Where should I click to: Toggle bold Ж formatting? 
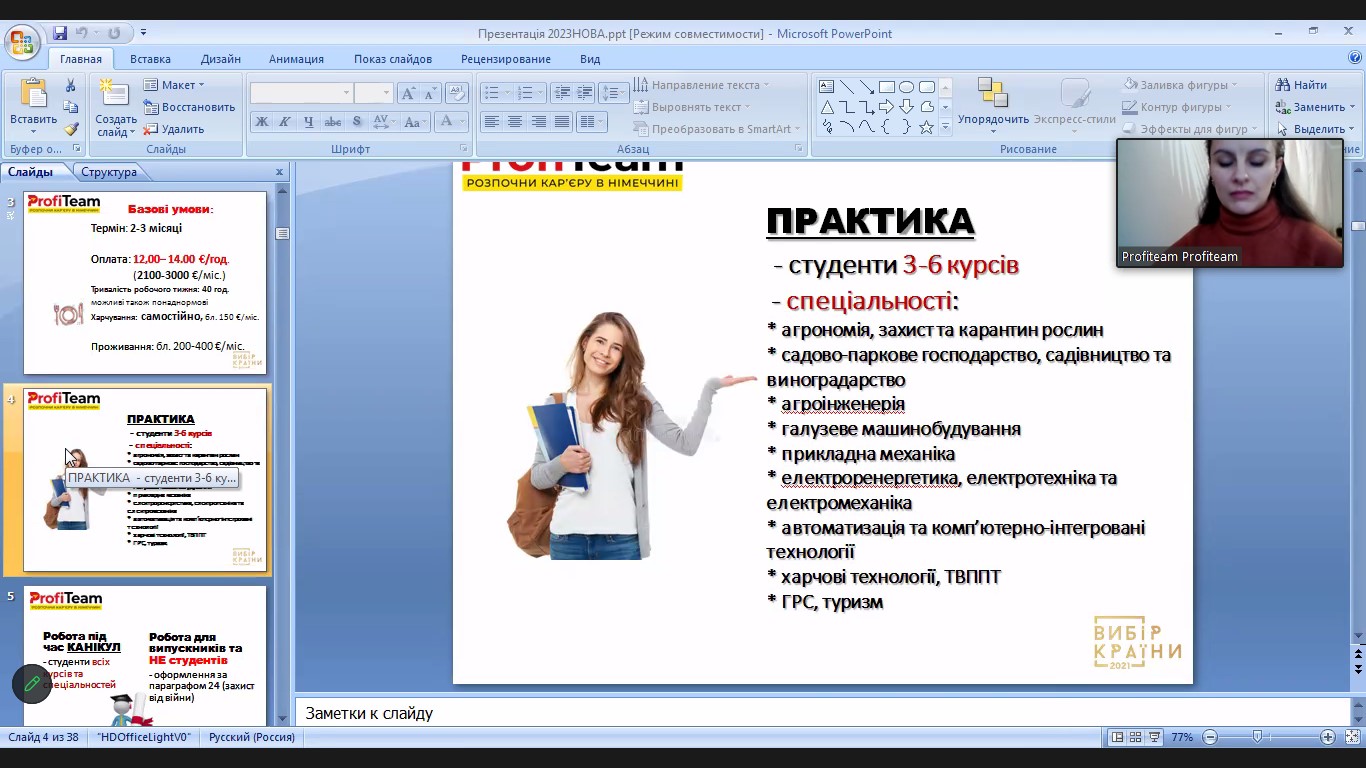262,122
